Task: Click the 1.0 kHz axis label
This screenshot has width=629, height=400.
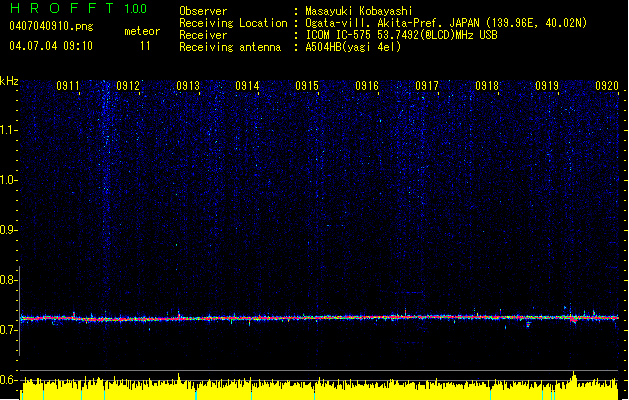Action: tap(8, 180)
